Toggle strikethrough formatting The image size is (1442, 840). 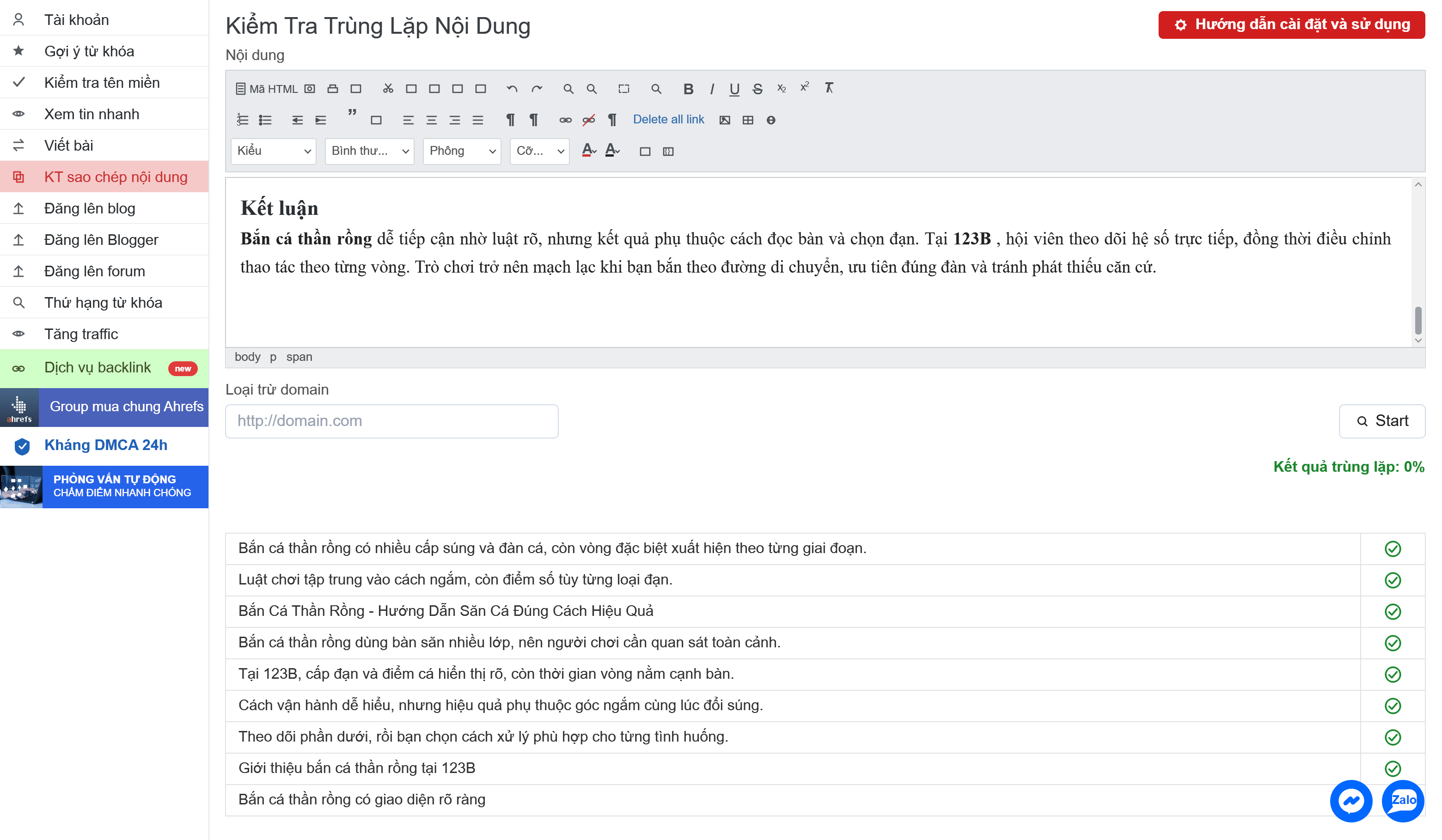tap(757, 89)
